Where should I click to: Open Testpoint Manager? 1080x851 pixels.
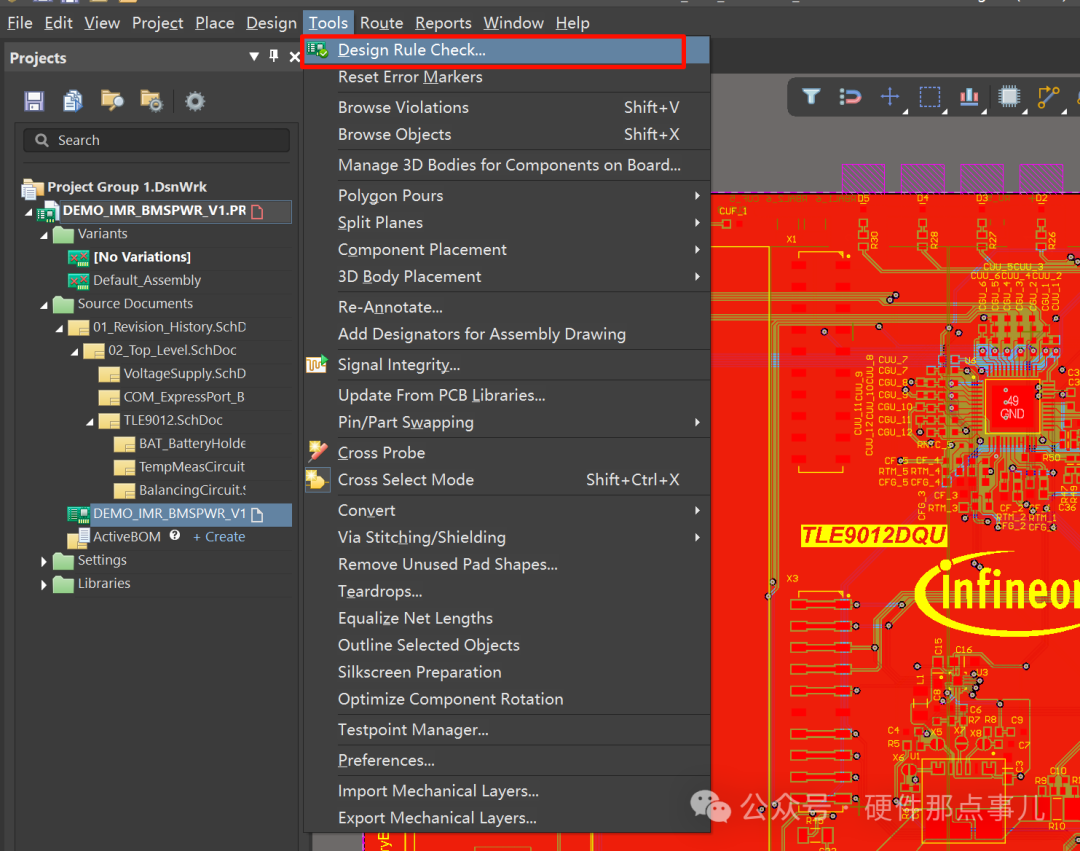tap(506, 730)
